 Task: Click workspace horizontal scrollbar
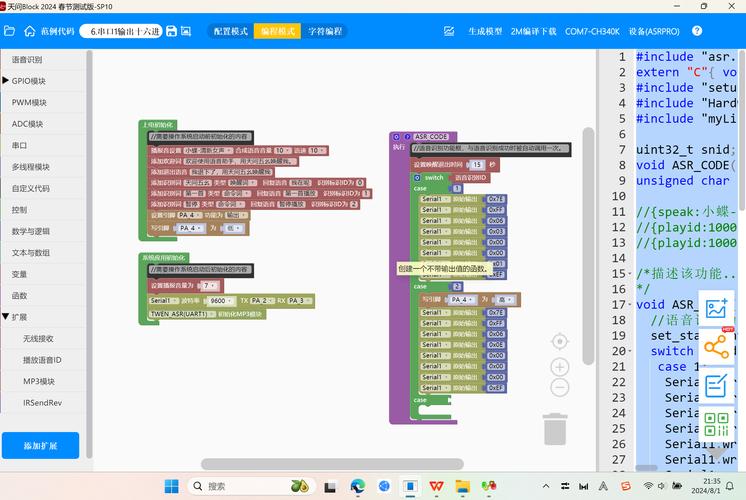click(332, 464)
